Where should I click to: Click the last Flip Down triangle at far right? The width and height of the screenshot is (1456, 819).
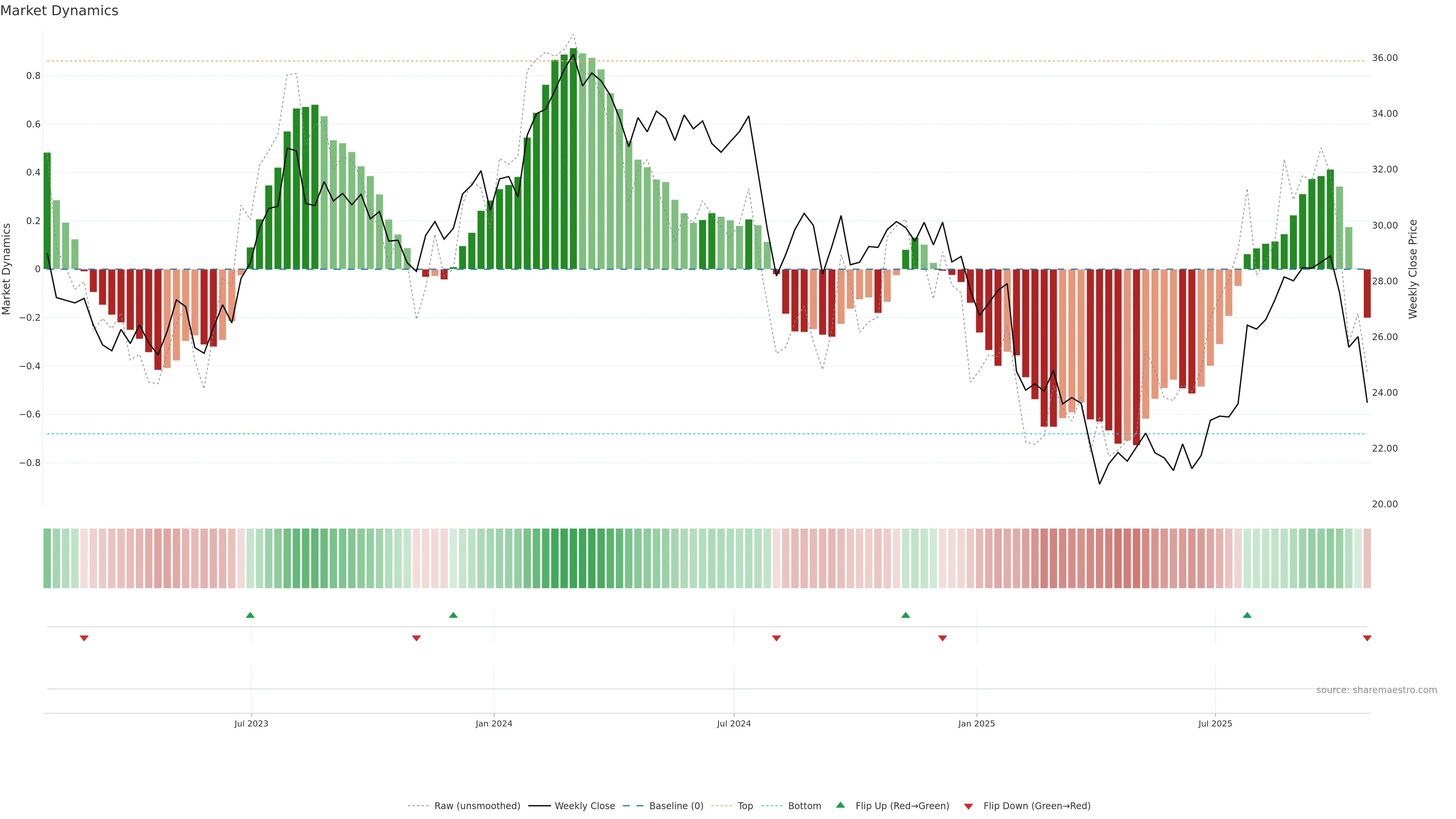click(1367, 638)
